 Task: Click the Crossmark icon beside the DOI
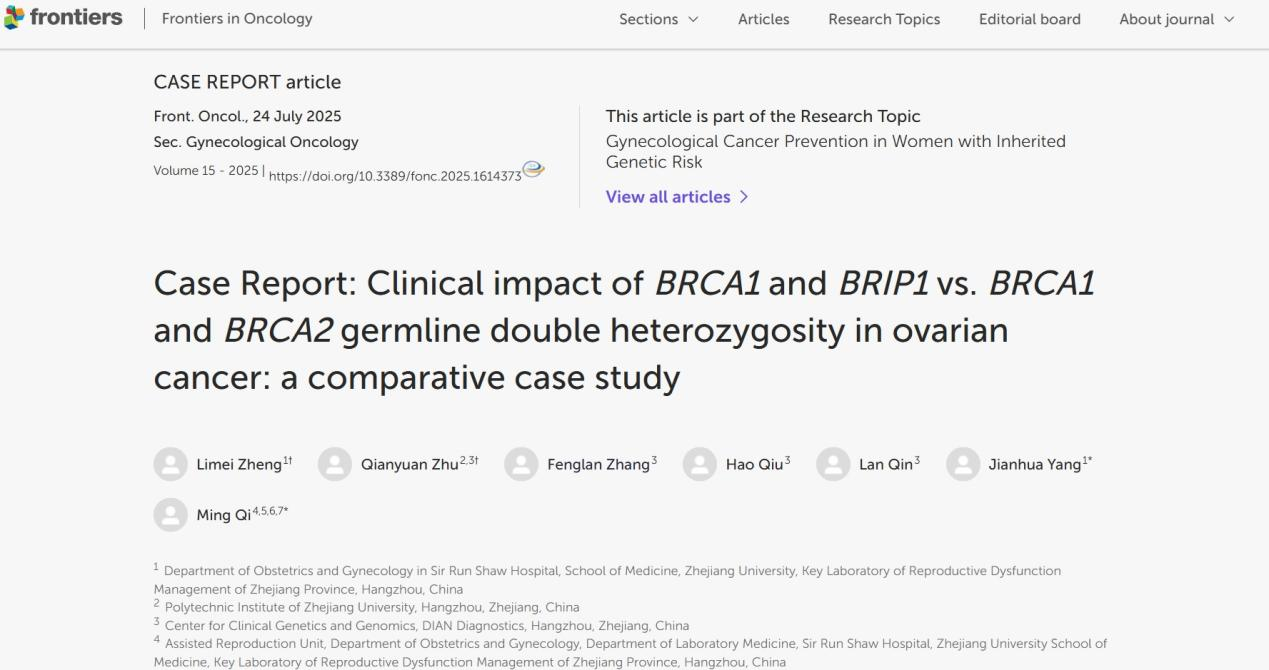[534, 170]
